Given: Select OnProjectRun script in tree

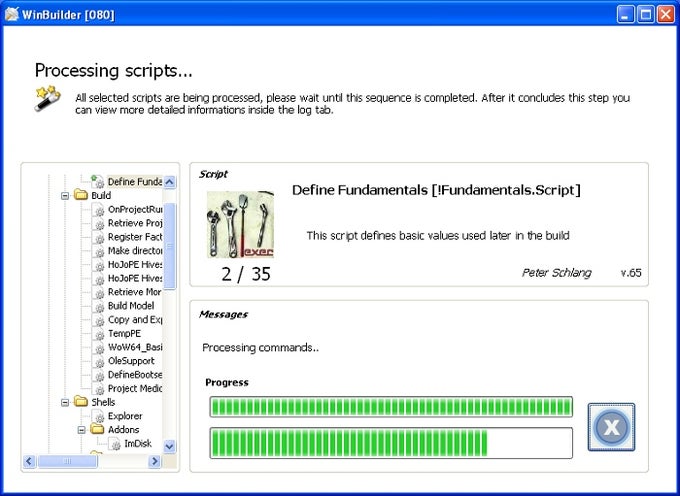Looking at the screenshot, I should (x=135, y=209).
